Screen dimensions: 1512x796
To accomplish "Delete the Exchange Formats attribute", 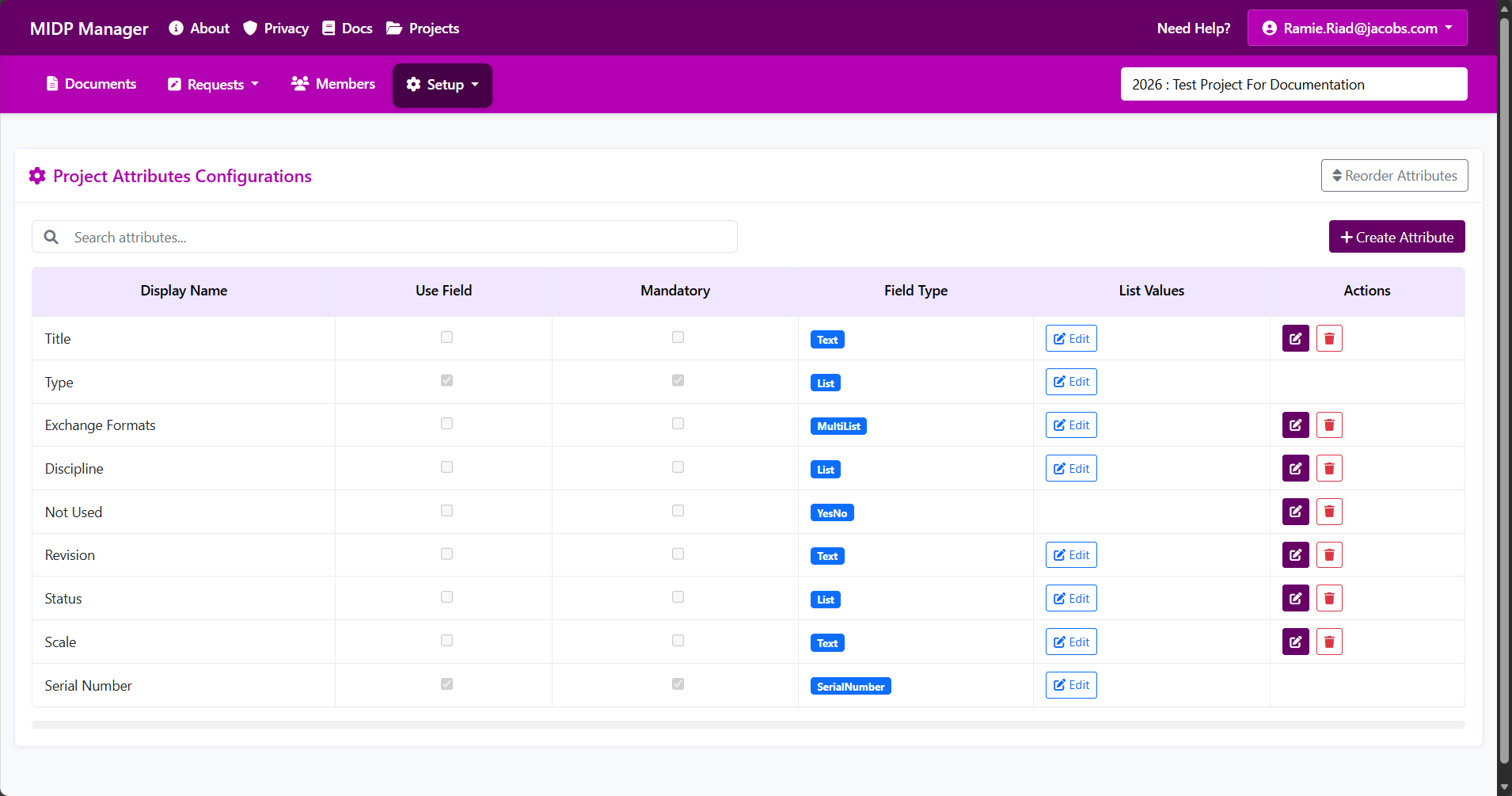I will [x=1329, y=425].
